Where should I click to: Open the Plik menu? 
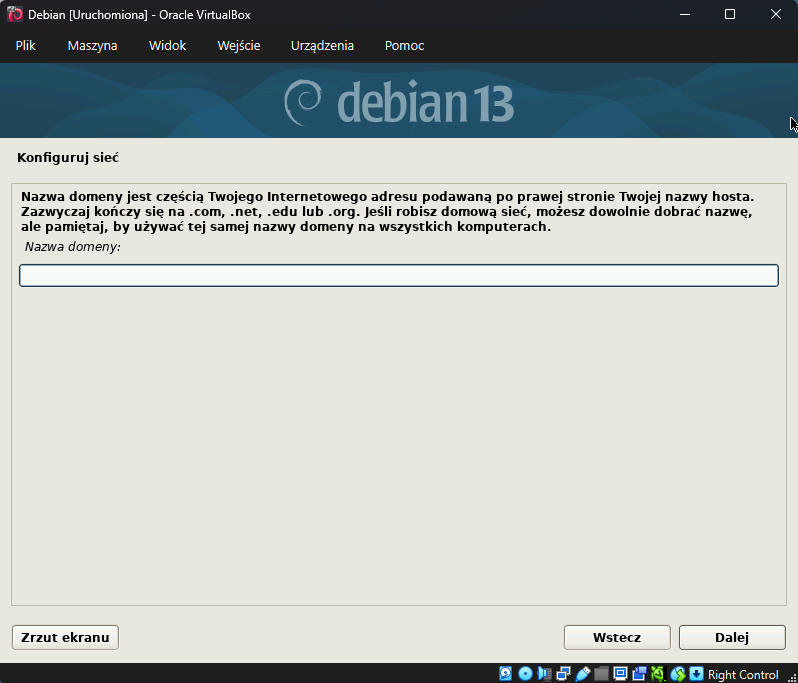(x=26, y=46)
